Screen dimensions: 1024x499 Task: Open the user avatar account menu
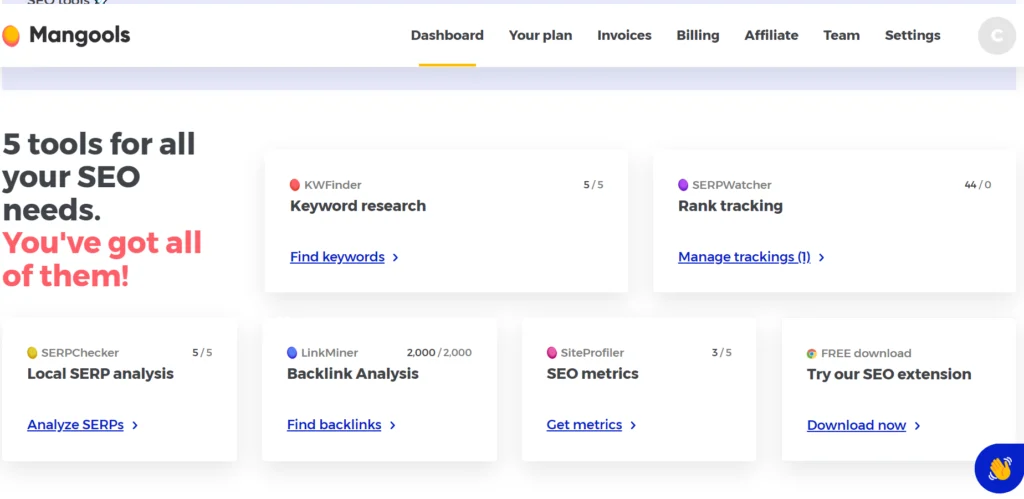(996, 36)
